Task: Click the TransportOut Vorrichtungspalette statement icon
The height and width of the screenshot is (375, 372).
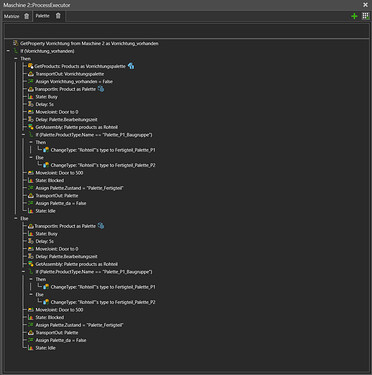Action: click(x=31, y=74)
